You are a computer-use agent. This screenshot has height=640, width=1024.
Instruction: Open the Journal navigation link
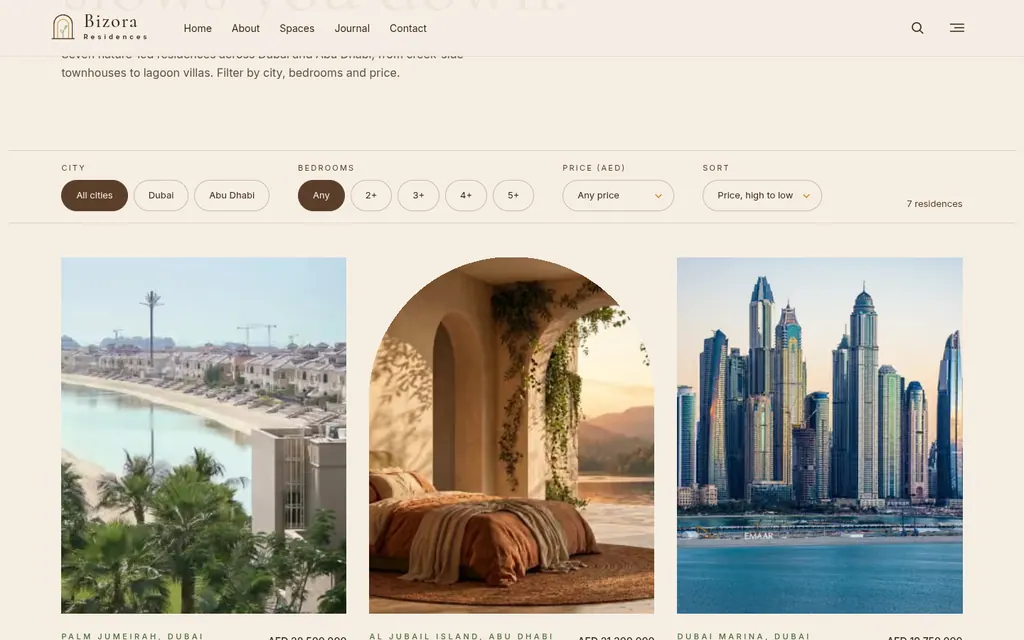[x=352, y=28]
